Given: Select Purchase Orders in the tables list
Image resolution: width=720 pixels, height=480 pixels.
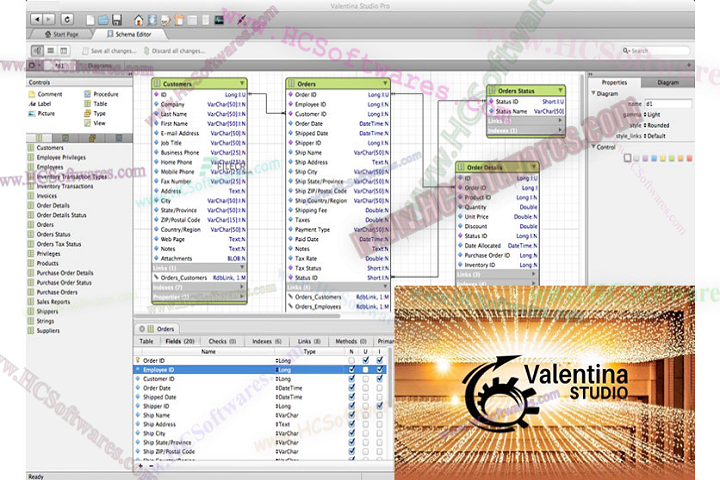Looking at the screenshot, I should pyautogui.click(x=57, y=292).
